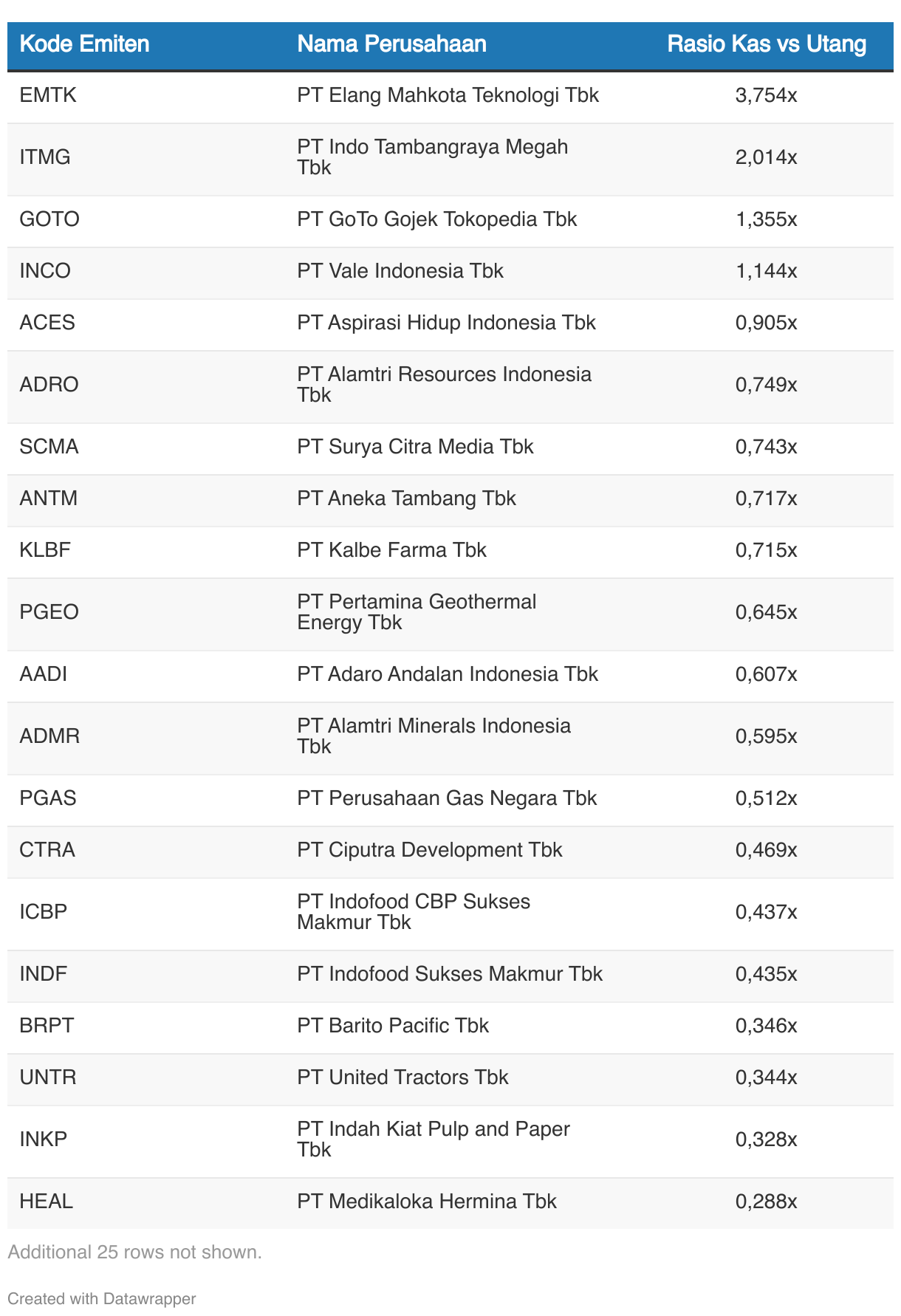Click the ANTM ratio value 0,717x
The height and width of the screenshot is (1316, 901).
[x=766, y=498]
